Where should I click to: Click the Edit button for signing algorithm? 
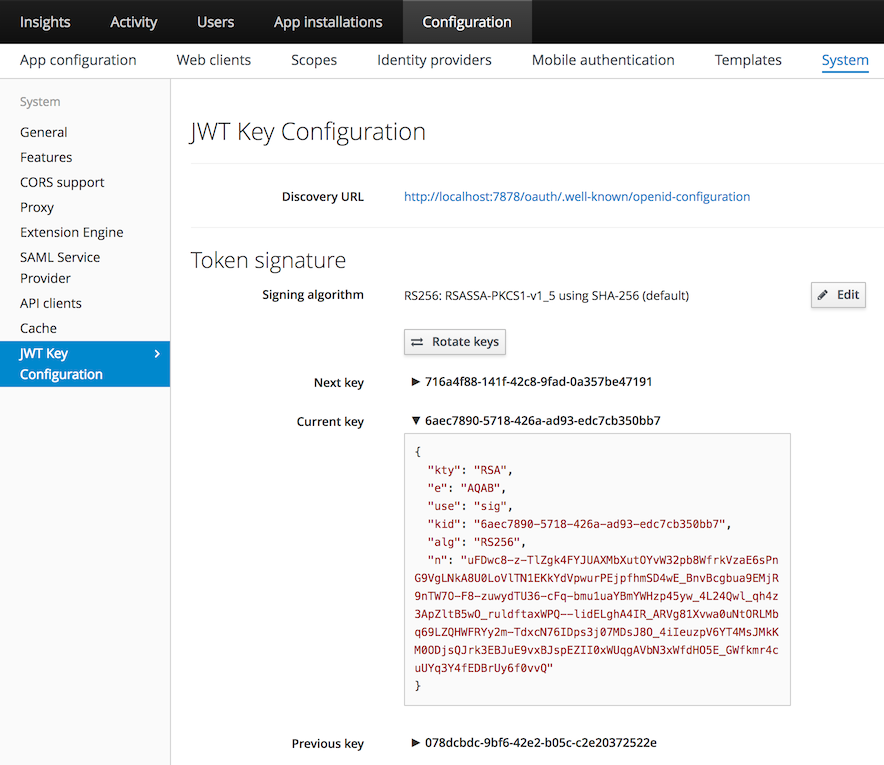[838, 295]
